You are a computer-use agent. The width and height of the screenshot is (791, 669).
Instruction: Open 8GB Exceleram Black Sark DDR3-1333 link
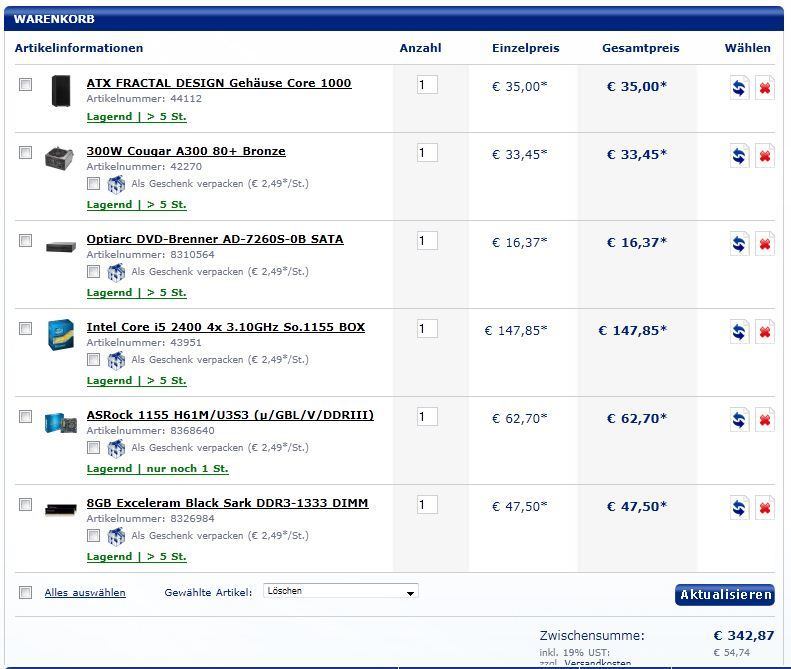click(x=227, y=504)
